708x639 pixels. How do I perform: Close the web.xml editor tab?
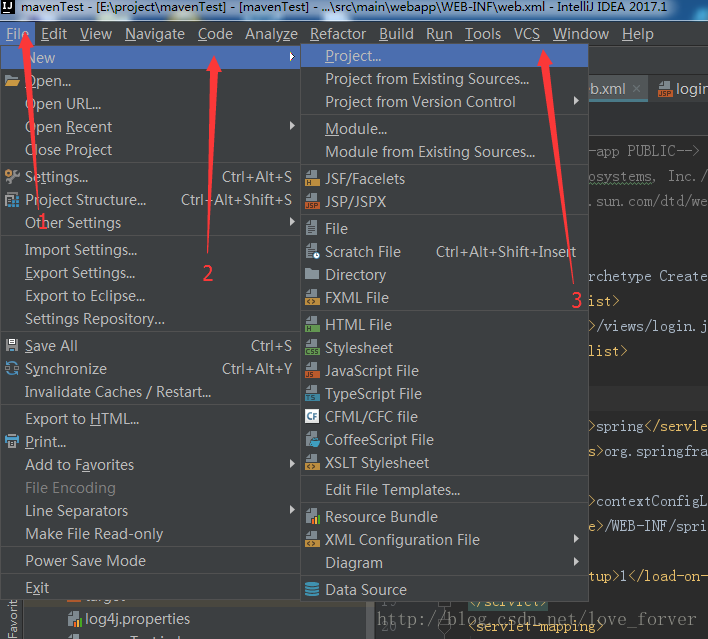[x=636, y=89]
